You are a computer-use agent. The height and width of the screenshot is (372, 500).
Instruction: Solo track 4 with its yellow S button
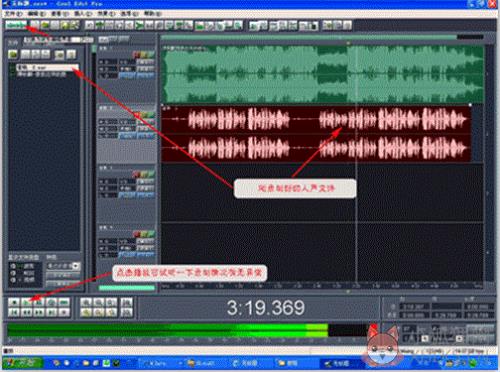144,234
